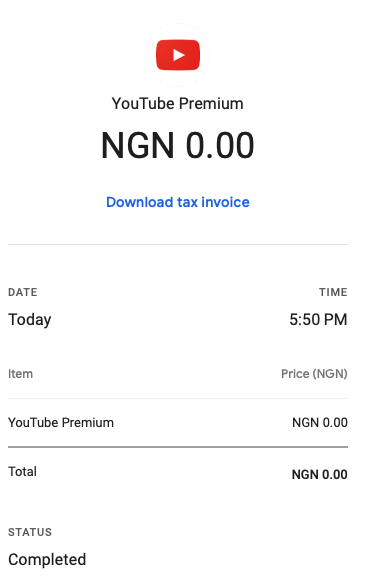Click the Today date value
Screen dimensions: 372x583
pos(30,320)
